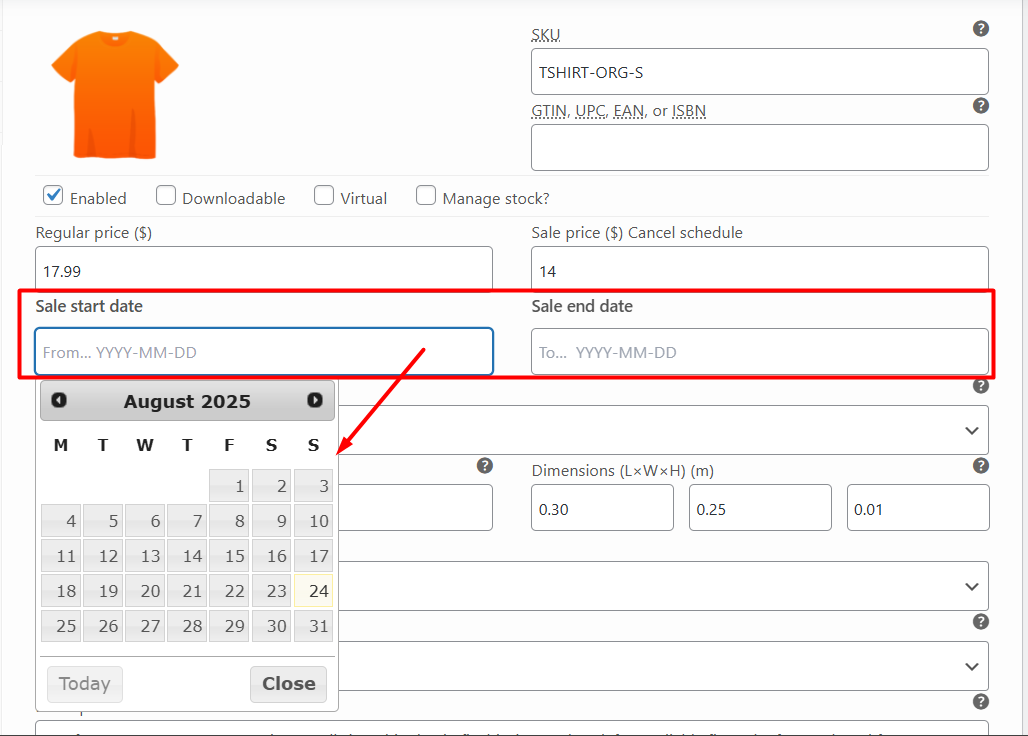This screenshot has height=736, width=1028.
Task: Select August 6 in calendar
Action: 145,520
